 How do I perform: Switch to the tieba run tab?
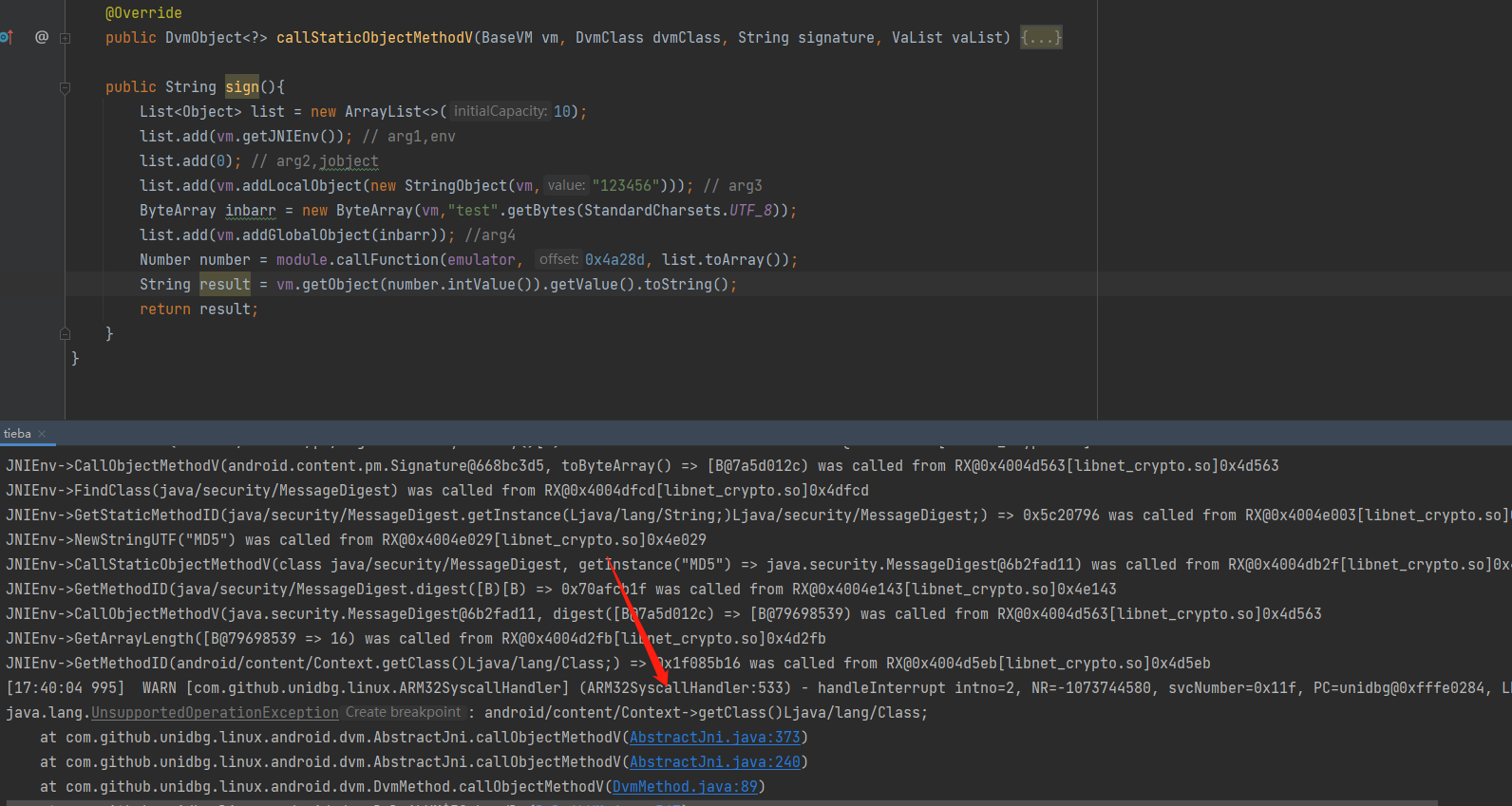click(x=17, y=434)
